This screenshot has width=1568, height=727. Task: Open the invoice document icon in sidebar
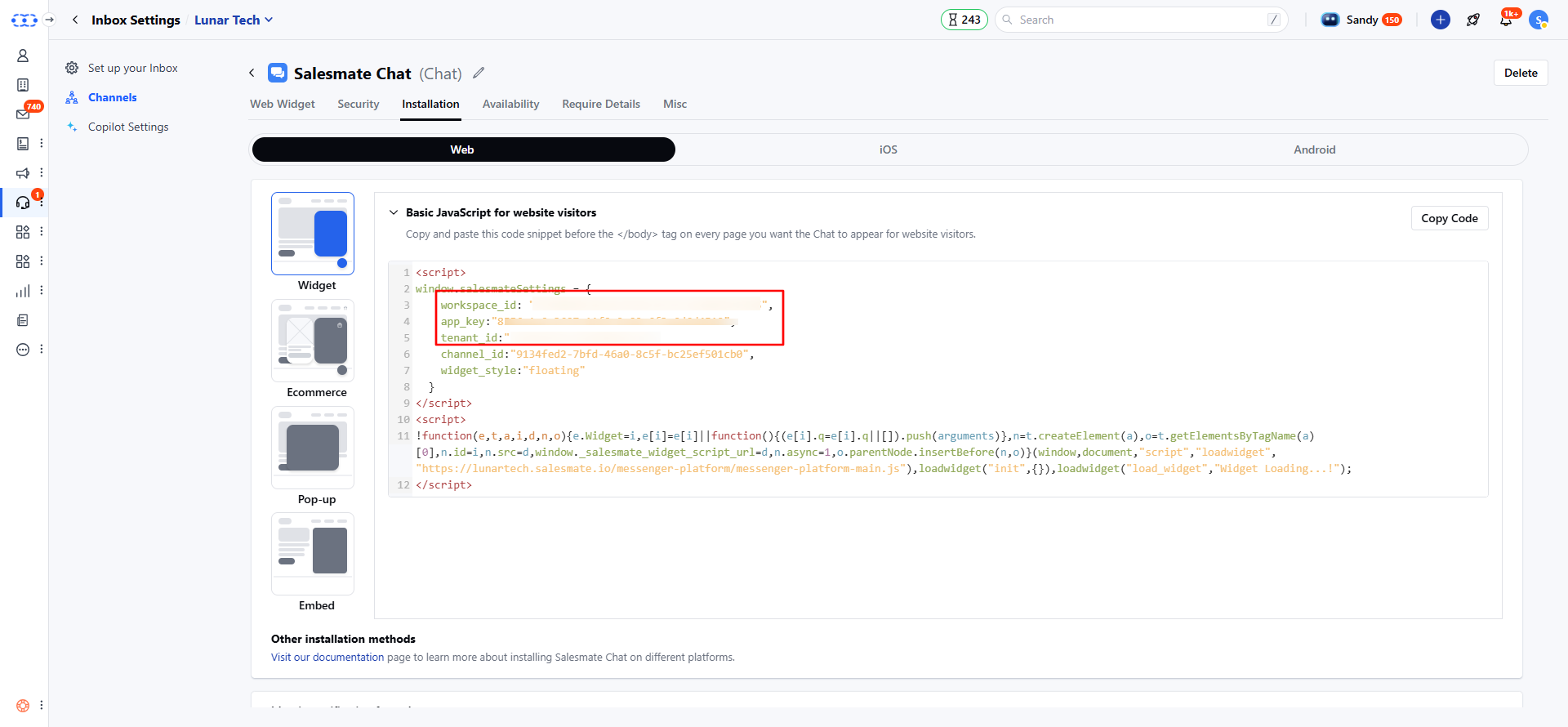tap(23, 144)
